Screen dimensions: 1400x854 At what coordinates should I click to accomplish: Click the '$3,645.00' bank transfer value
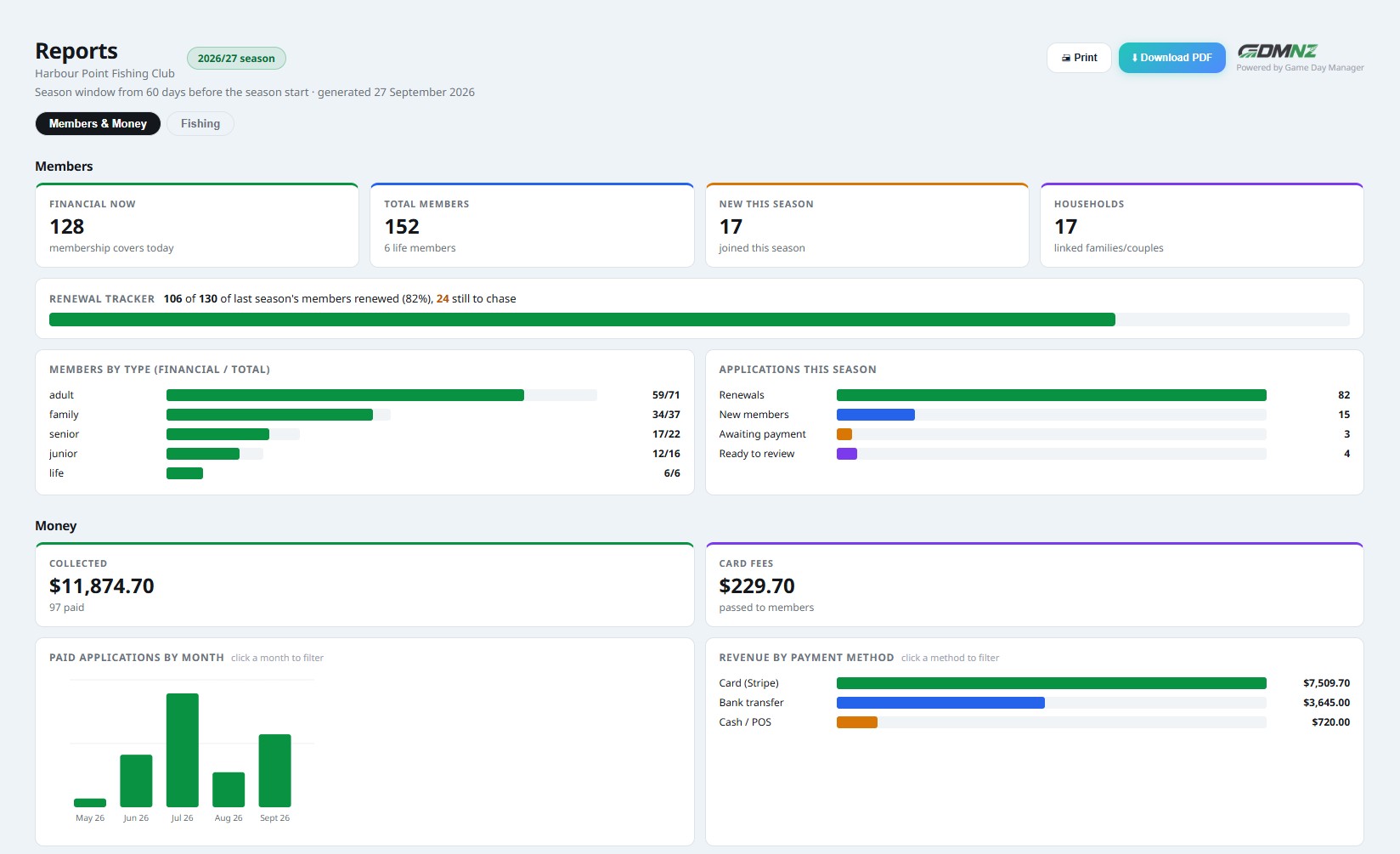[1326, 703]
